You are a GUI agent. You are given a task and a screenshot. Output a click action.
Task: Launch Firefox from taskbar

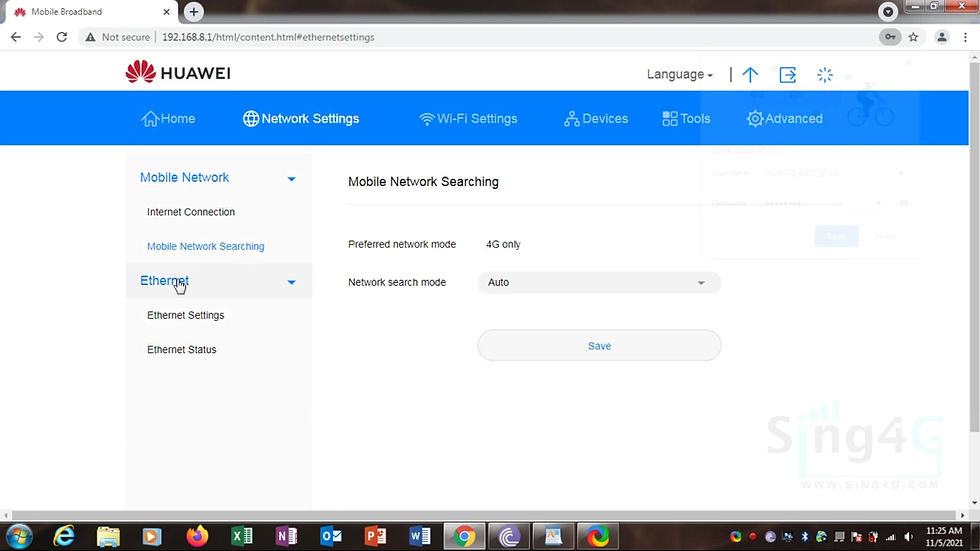tap(198, 536)
